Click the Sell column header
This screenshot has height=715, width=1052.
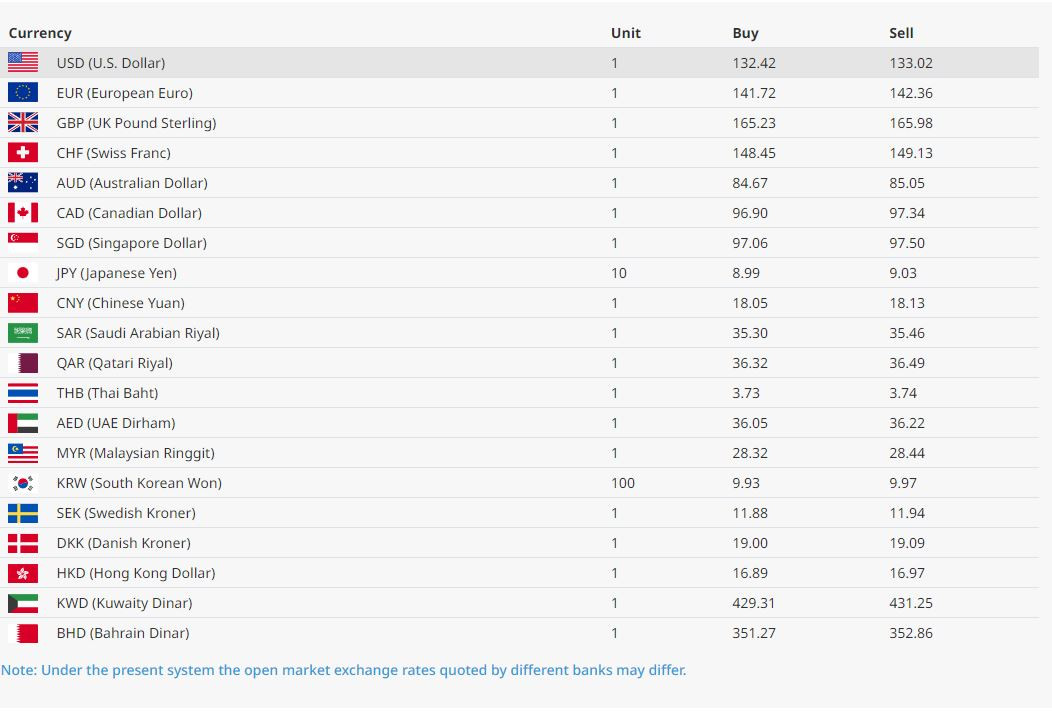pos(901,33)
